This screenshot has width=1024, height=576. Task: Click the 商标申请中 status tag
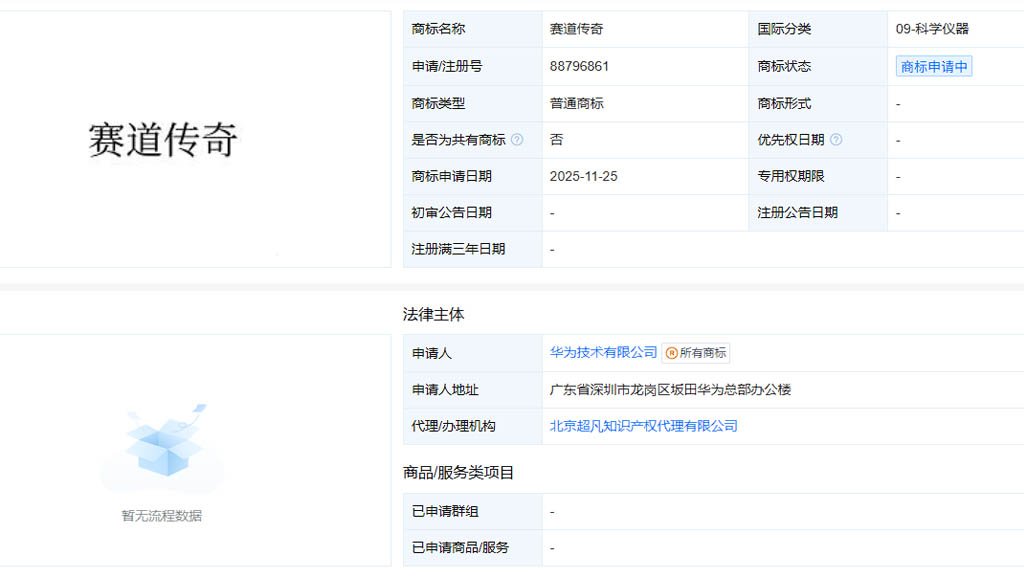click(x=934, y=67)
